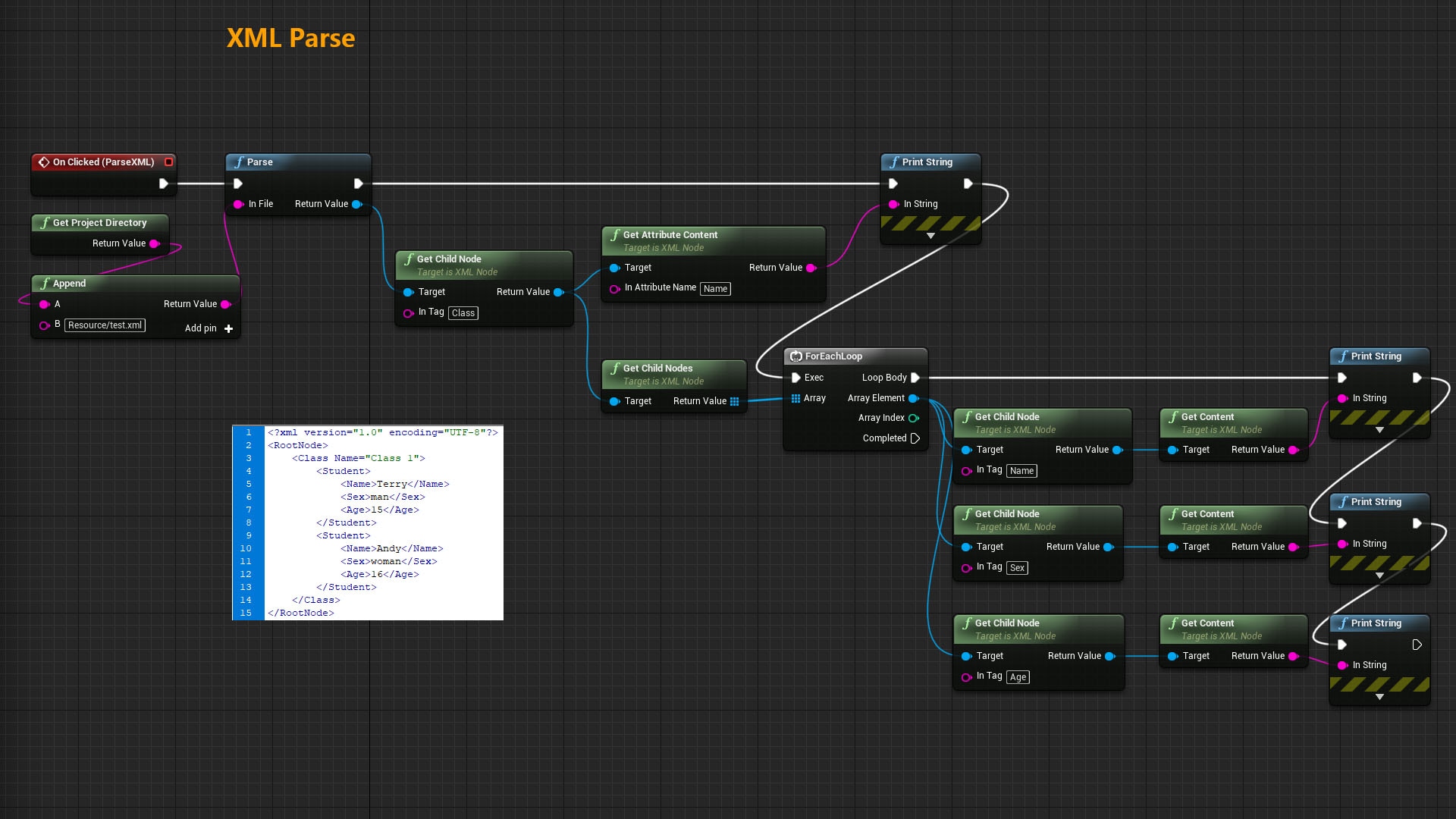Click the f icon on the Parse node
This screenshot has height=819, width=1456.
pos(240,162)
